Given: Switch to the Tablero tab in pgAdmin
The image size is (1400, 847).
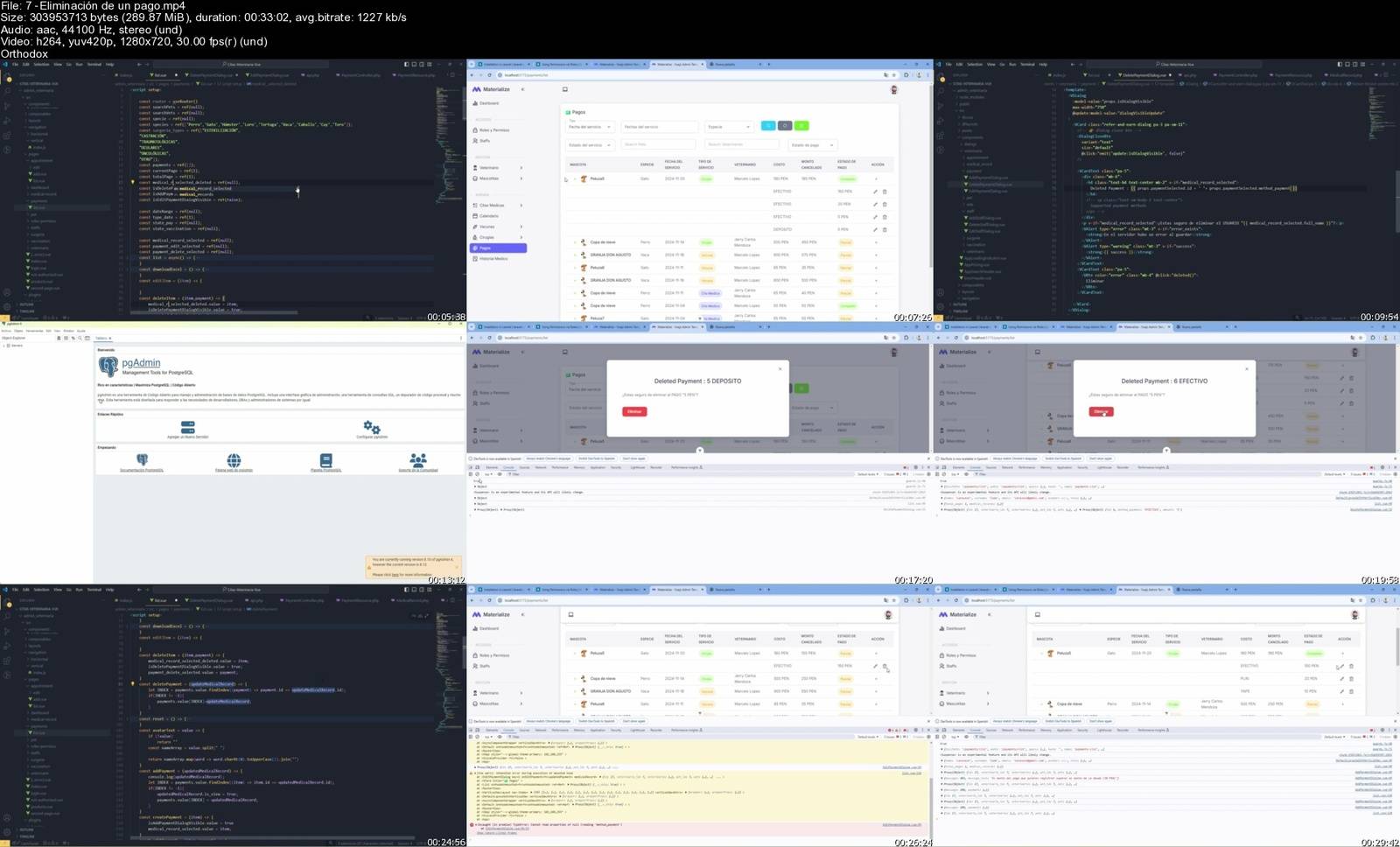Looking at the screenshot, I should pos(101,338).
